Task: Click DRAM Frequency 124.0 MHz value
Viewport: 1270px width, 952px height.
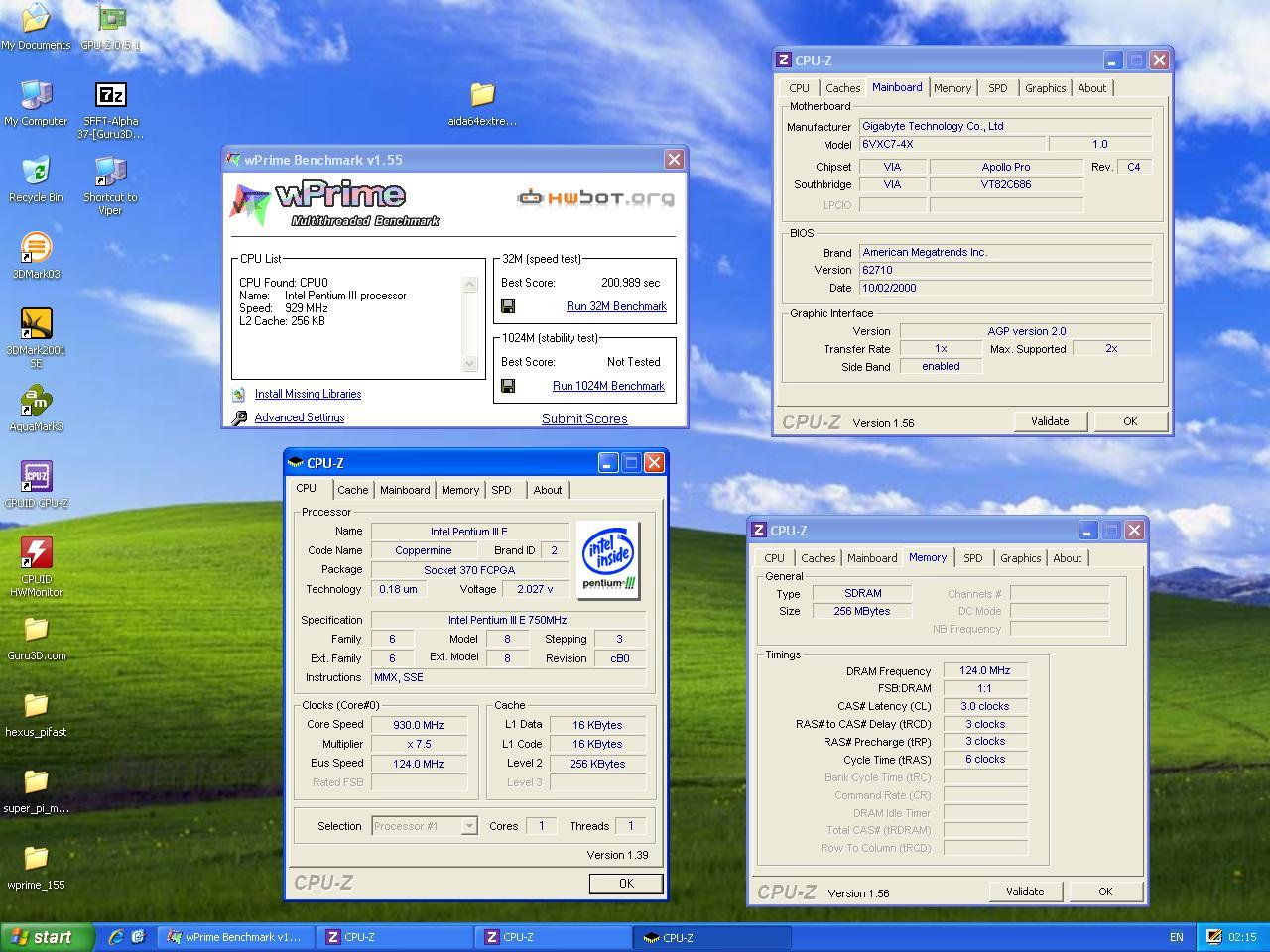Action: pos(985,671)
